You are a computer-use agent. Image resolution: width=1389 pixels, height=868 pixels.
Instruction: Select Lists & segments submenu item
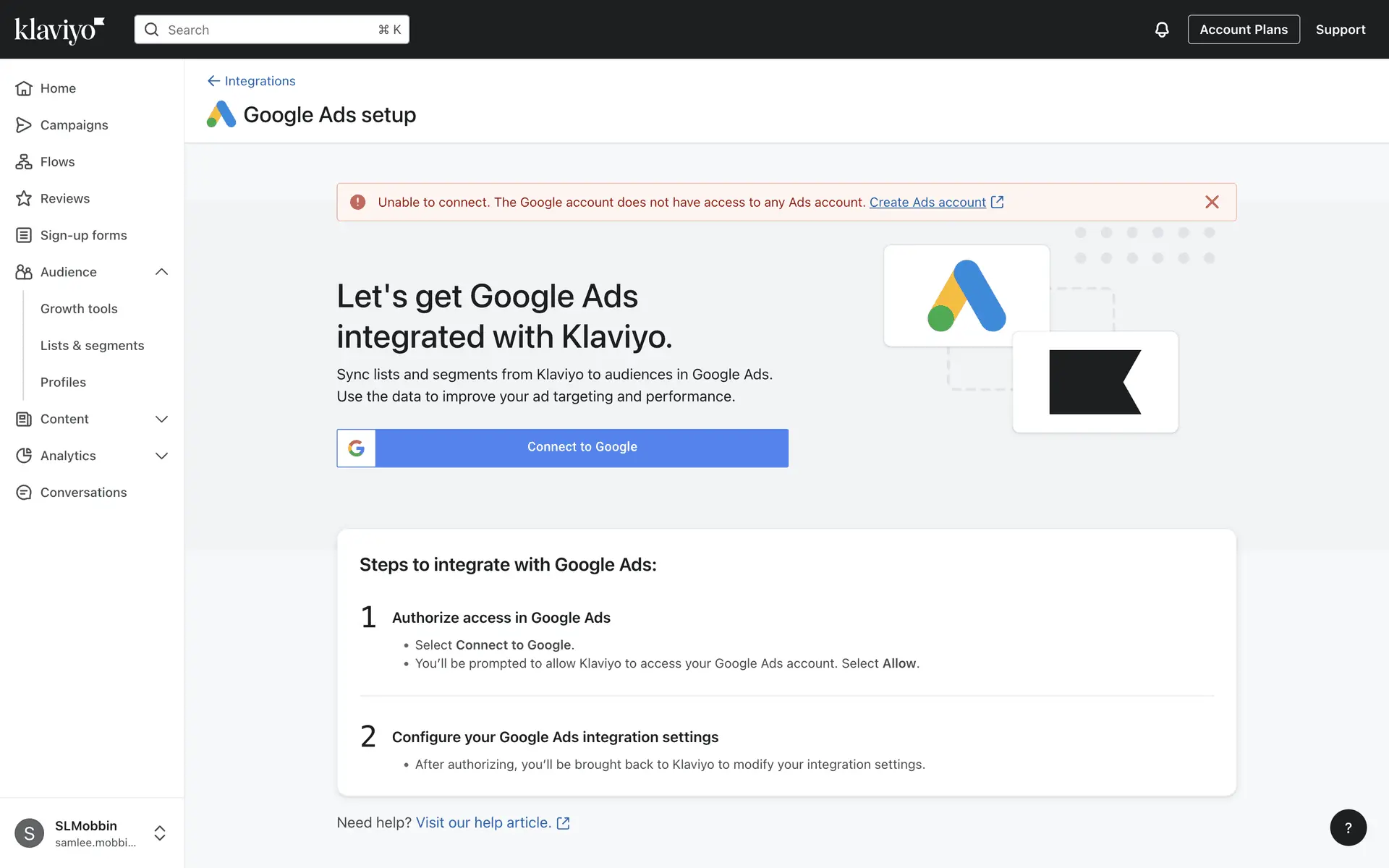click(x=92, y=346)
